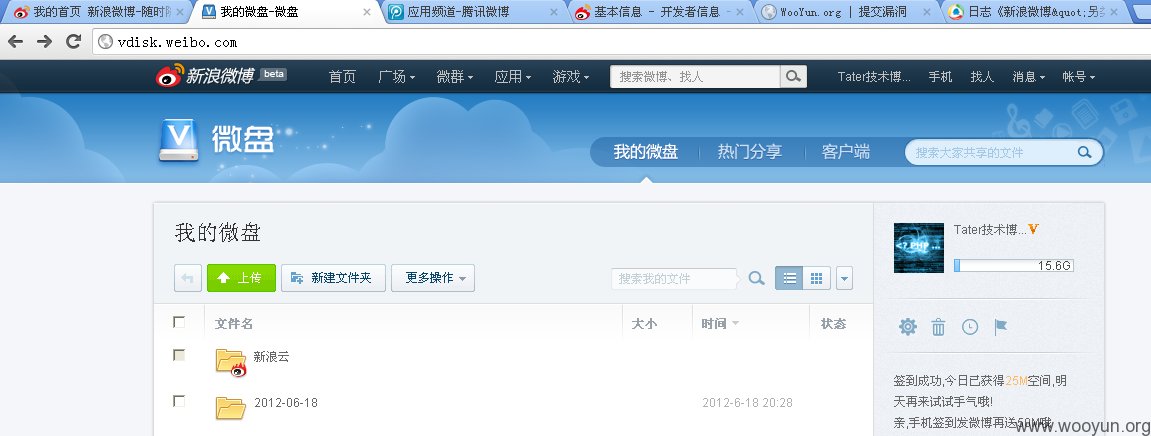This screenshot has width=1151, height=436.
Task: Expand the 广场 dropdown menu
Action: coord(396,76)
